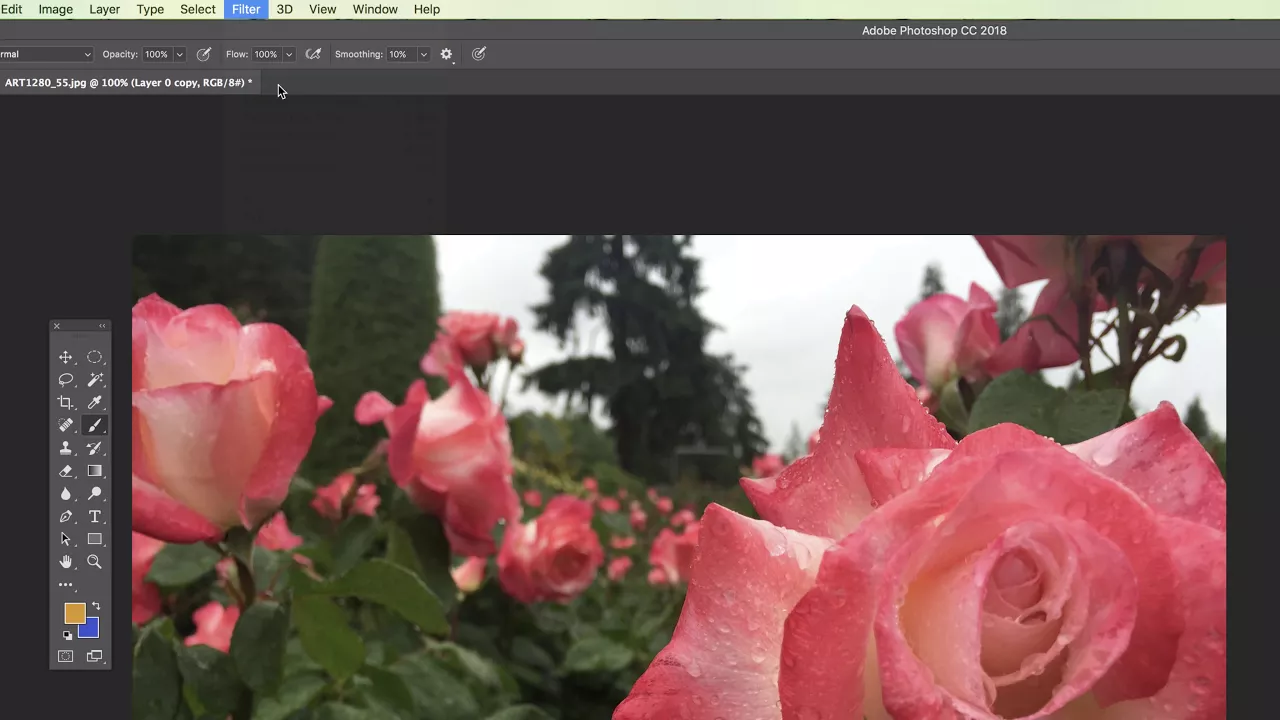Image resolution: width=1280 pixels, height=720 pixels.
Task: Expand the Opacity slider dropdown arrow
Action: pyautogui.click(x=179, y=54)
